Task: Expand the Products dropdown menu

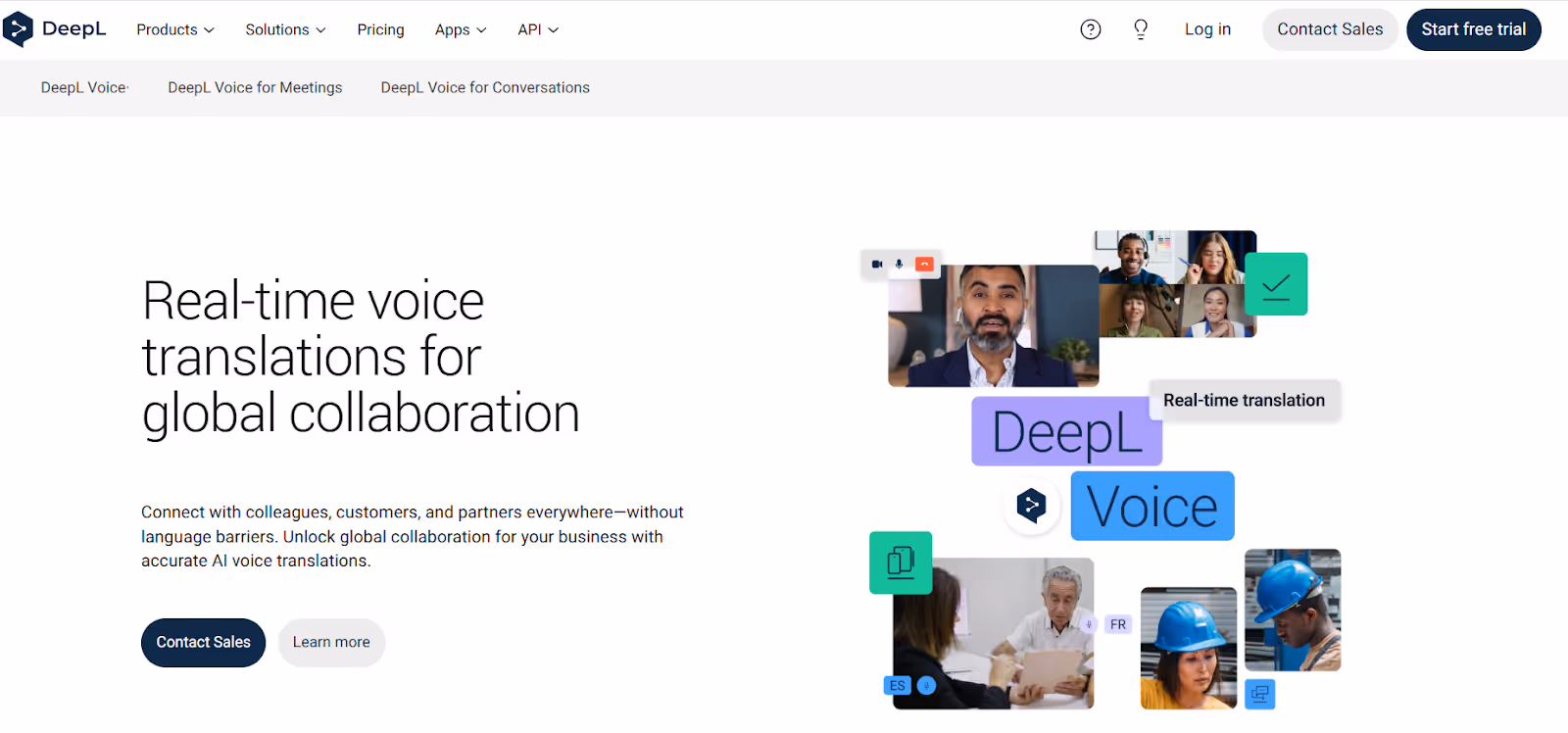Action: (175, 29)
